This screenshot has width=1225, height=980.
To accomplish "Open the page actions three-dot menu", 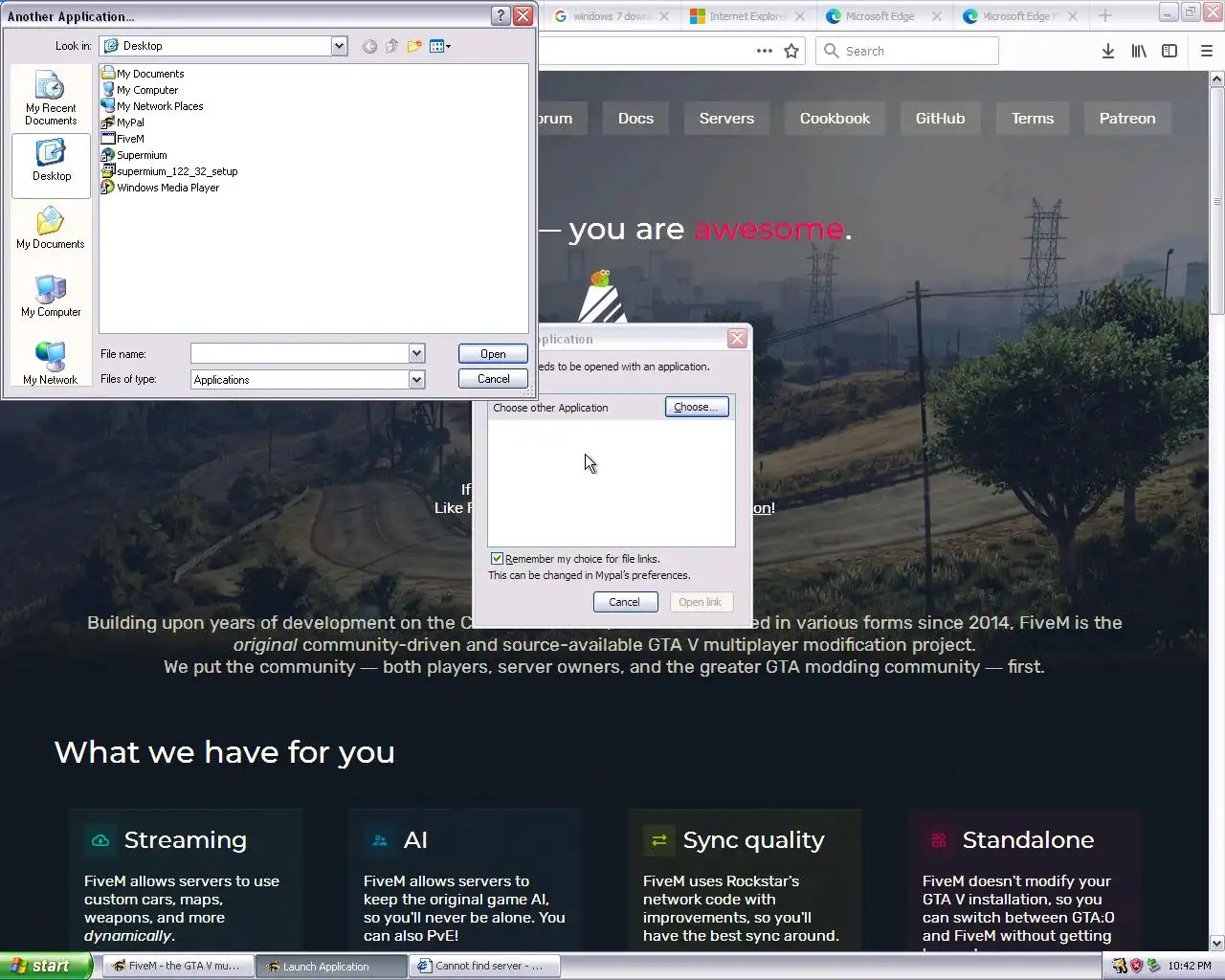I will tap(765, 51).
